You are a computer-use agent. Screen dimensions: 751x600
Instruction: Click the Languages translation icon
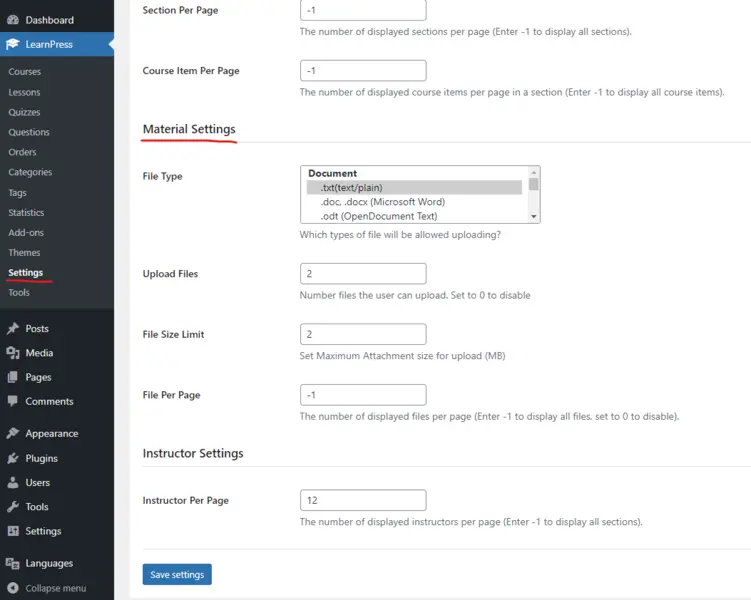[x=13, y=564]
